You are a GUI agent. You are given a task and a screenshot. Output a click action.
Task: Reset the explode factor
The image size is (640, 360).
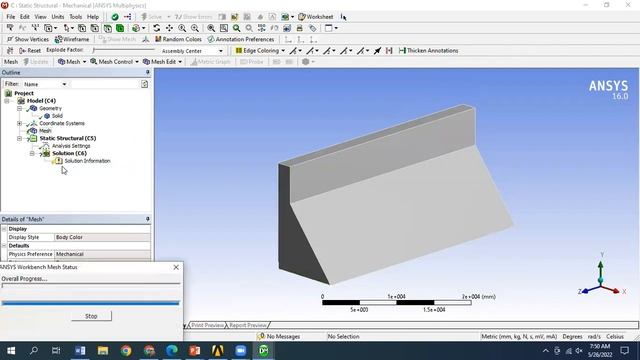pos(30,51)
